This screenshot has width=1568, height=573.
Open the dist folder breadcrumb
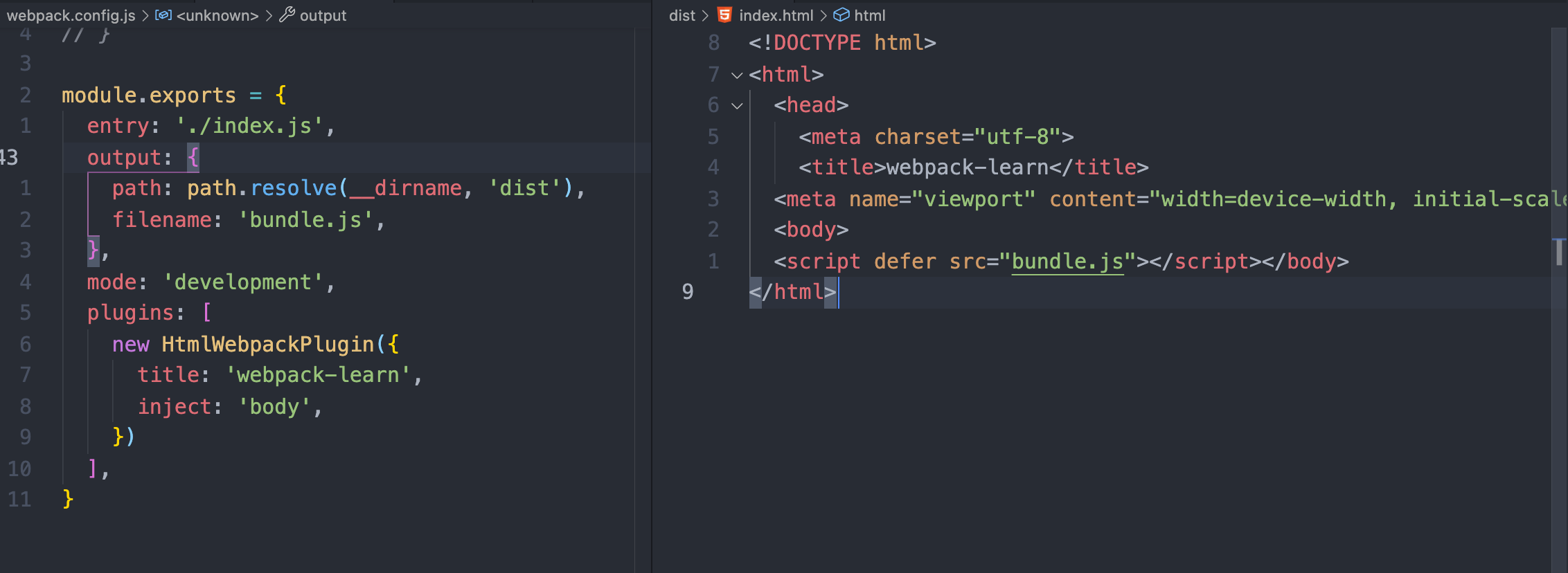(682, 15)
